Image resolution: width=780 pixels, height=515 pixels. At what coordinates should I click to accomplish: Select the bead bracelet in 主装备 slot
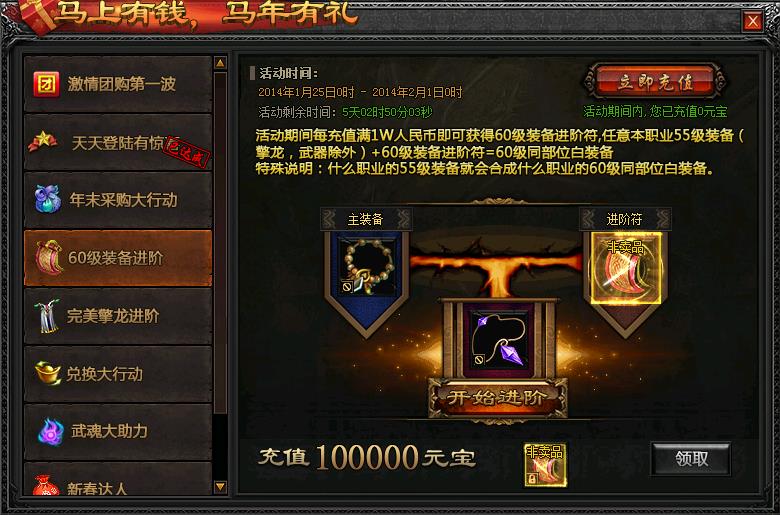[x=368, y=267]
